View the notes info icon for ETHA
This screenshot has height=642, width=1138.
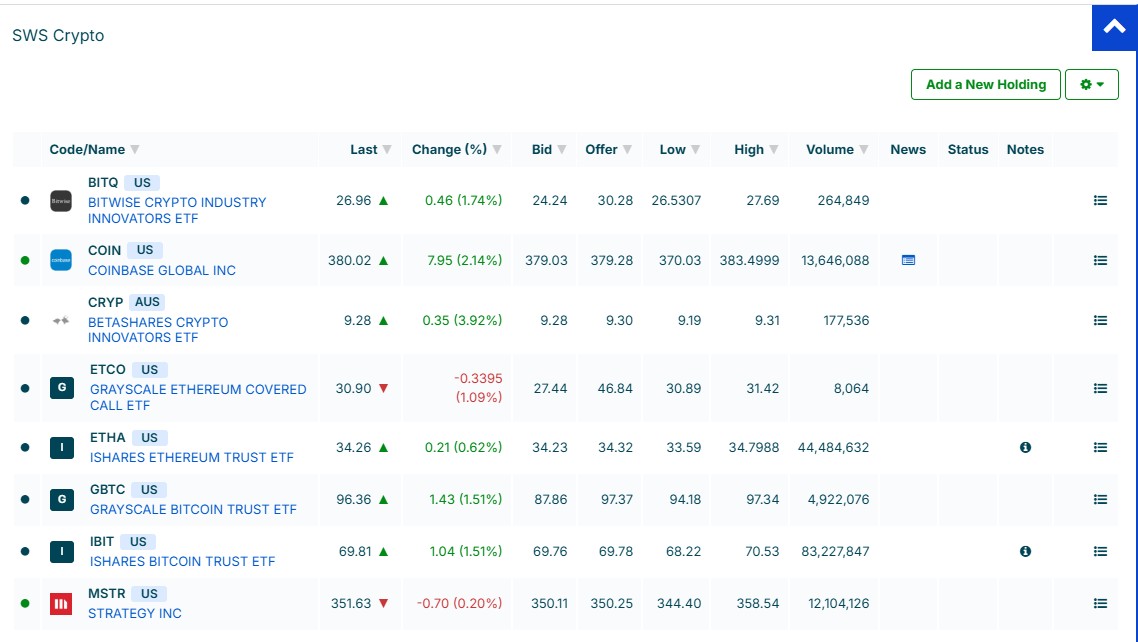pos(1025,448)
